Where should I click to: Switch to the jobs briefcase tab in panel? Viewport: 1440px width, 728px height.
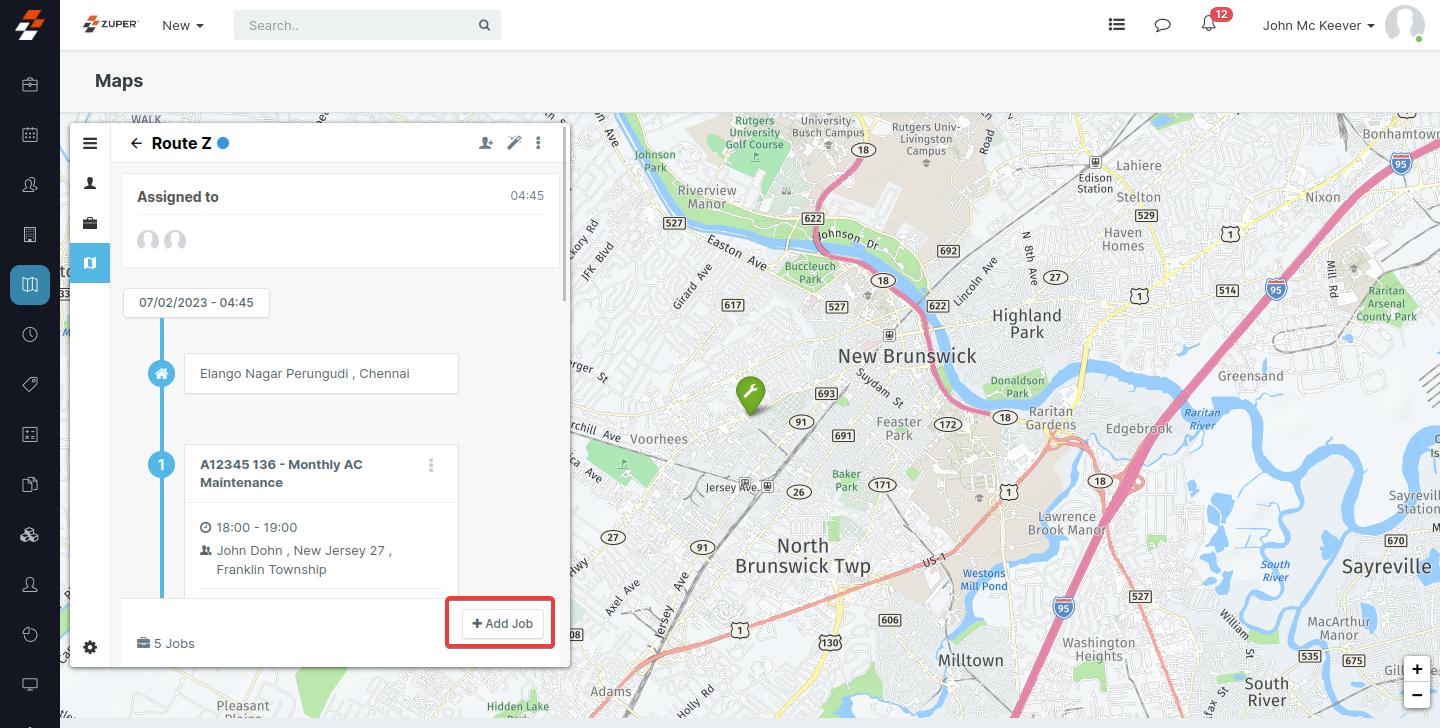(x=90, y=223)
